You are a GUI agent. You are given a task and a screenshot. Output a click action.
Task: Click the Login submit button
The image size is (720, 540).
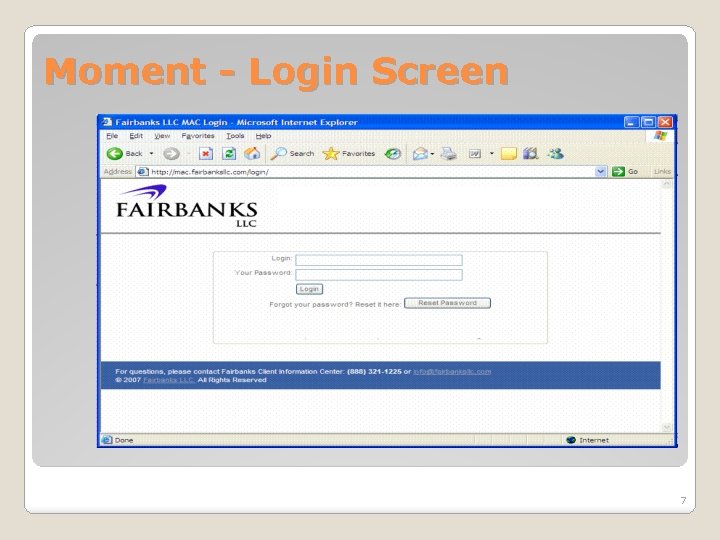(309, 289)
